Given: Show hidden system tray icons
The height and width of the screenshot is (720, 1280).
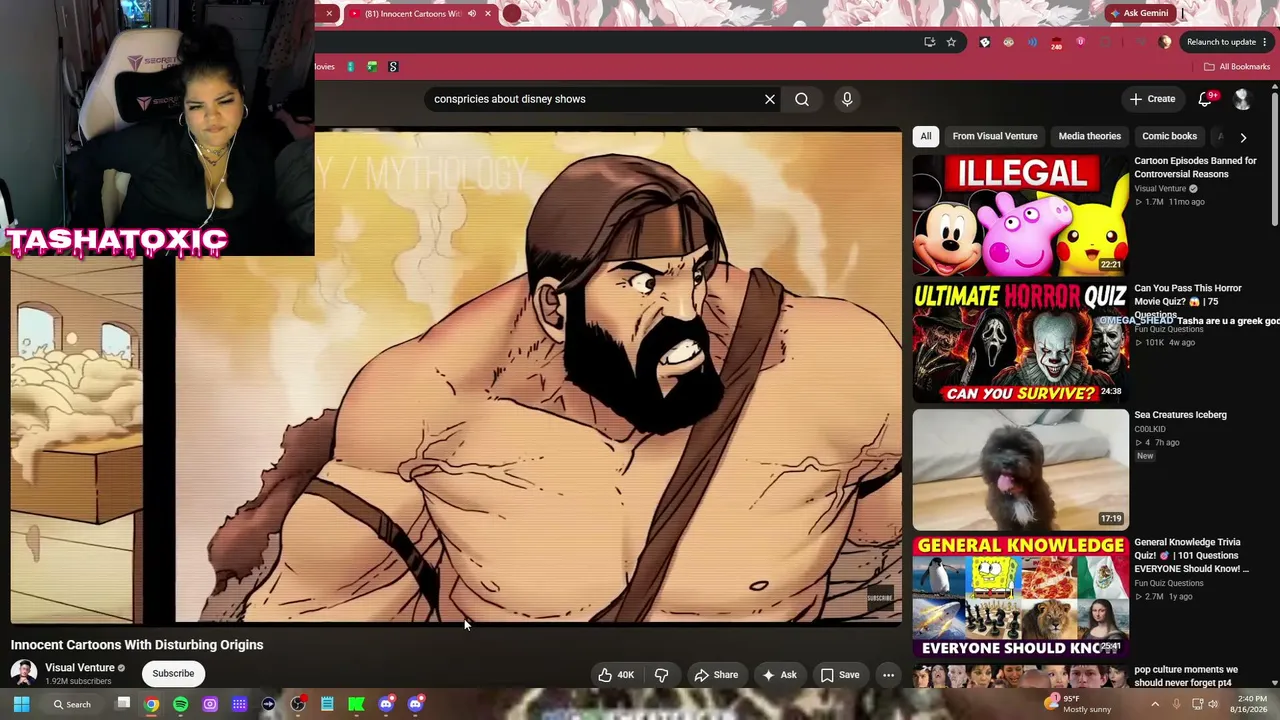Looking at the screenshot, I should [1155, 704].
